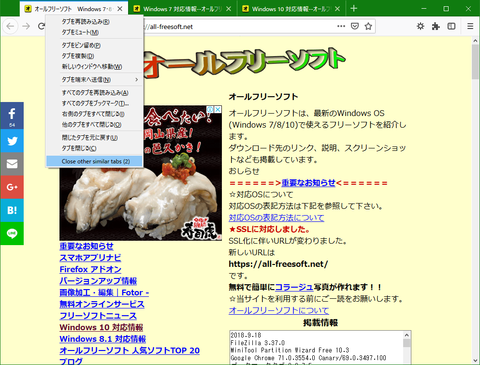480x365 pixels.
Task: Click the オールフリーソフト logo banner
Action: coord(243,62)
